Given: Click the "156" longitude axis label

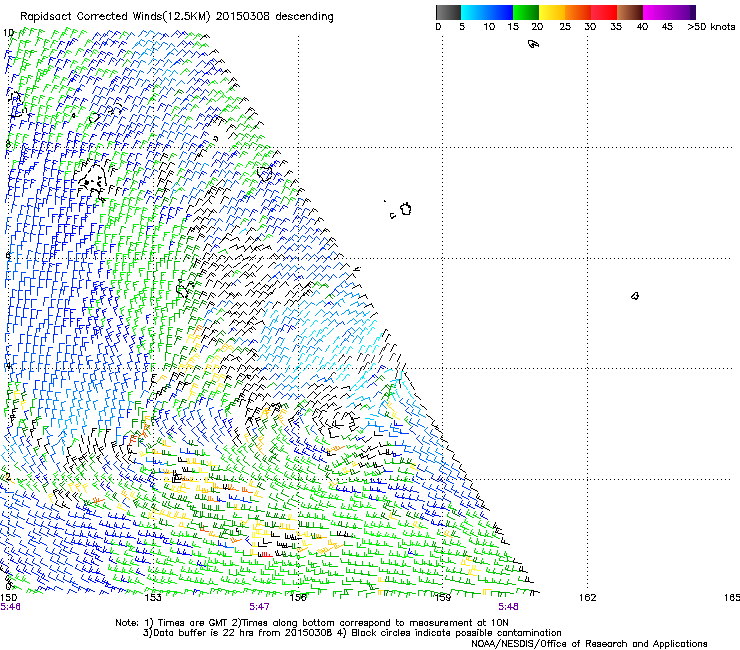Looking at the screenshot, I should pyautogui.click(x=298, y=598).
